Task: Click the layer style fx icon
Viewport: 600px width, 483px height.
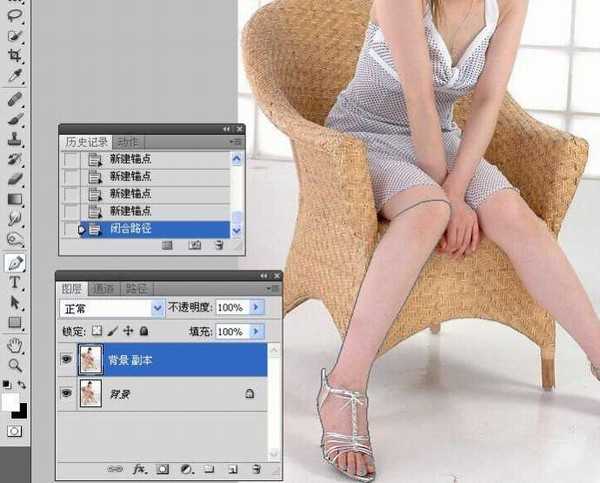Action: tap(137, 468)
